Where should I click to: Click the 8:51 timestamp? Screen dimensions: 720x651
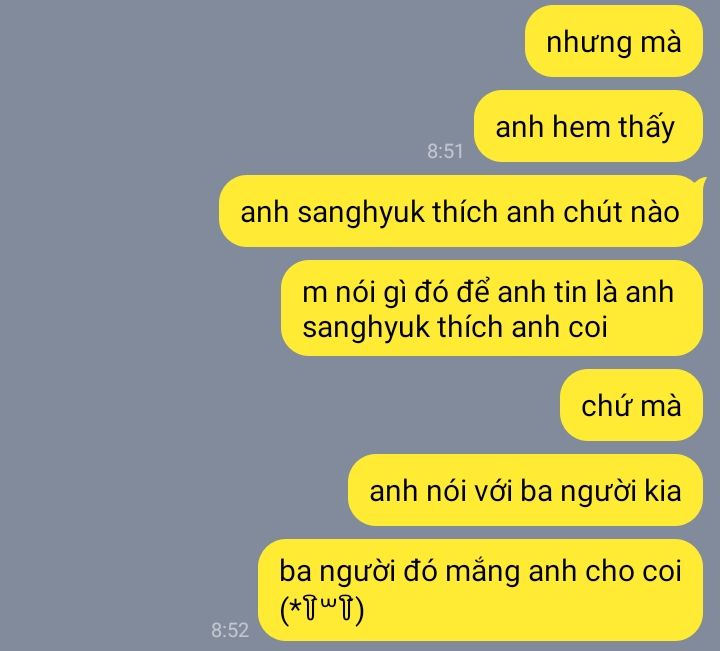pos(445,151)
